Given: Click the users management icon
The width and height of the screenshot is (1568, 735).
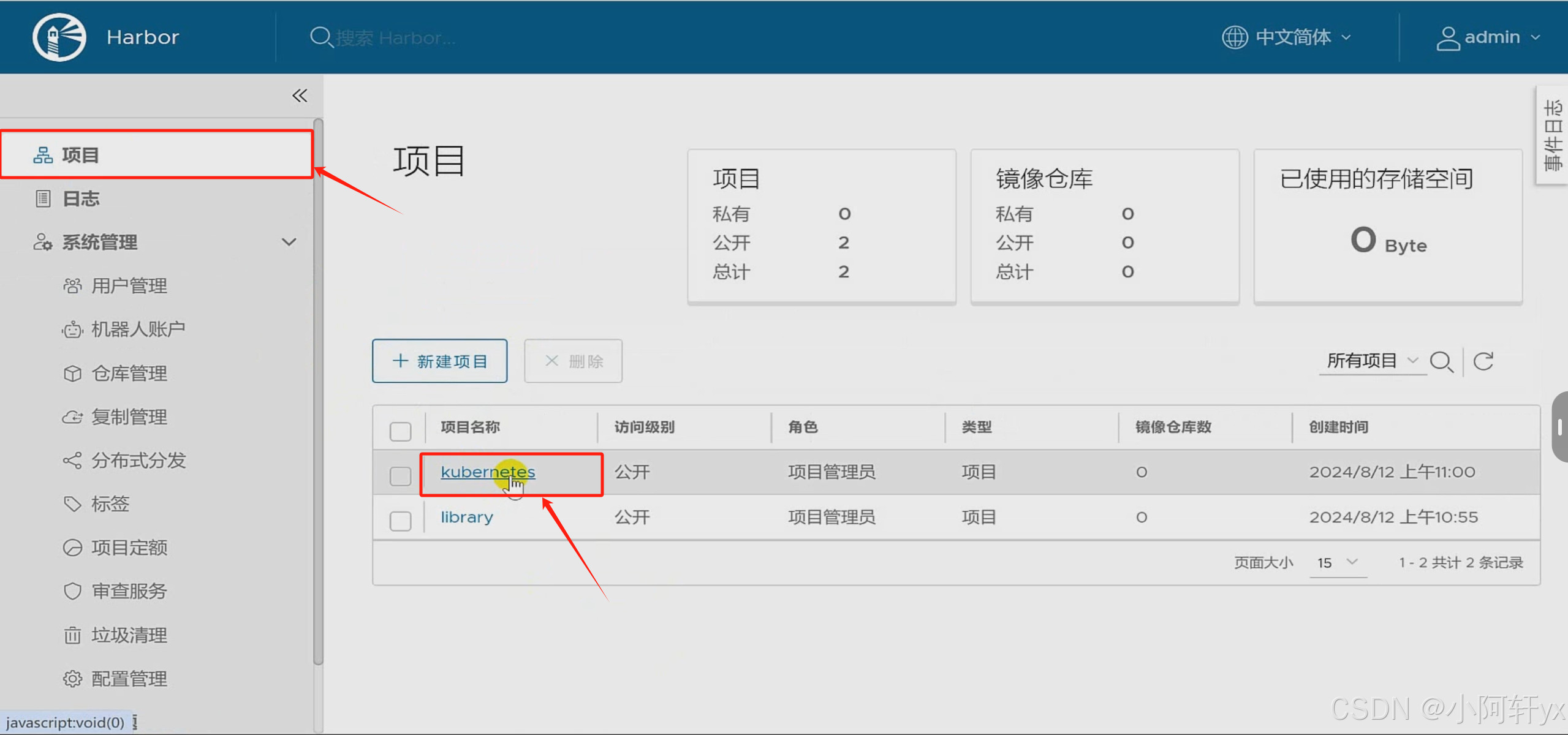Looking at the screenshot, I should pos(72,285).
